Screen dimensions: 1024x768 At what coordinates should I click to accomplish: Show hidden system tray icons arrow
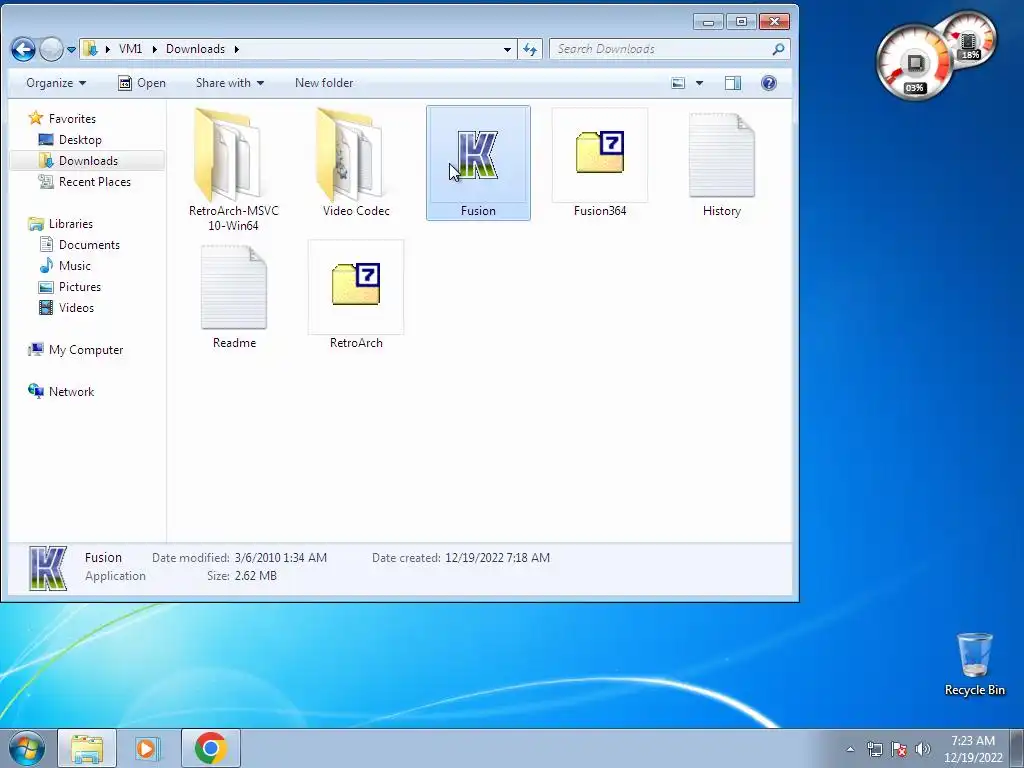tap(850, 749)
